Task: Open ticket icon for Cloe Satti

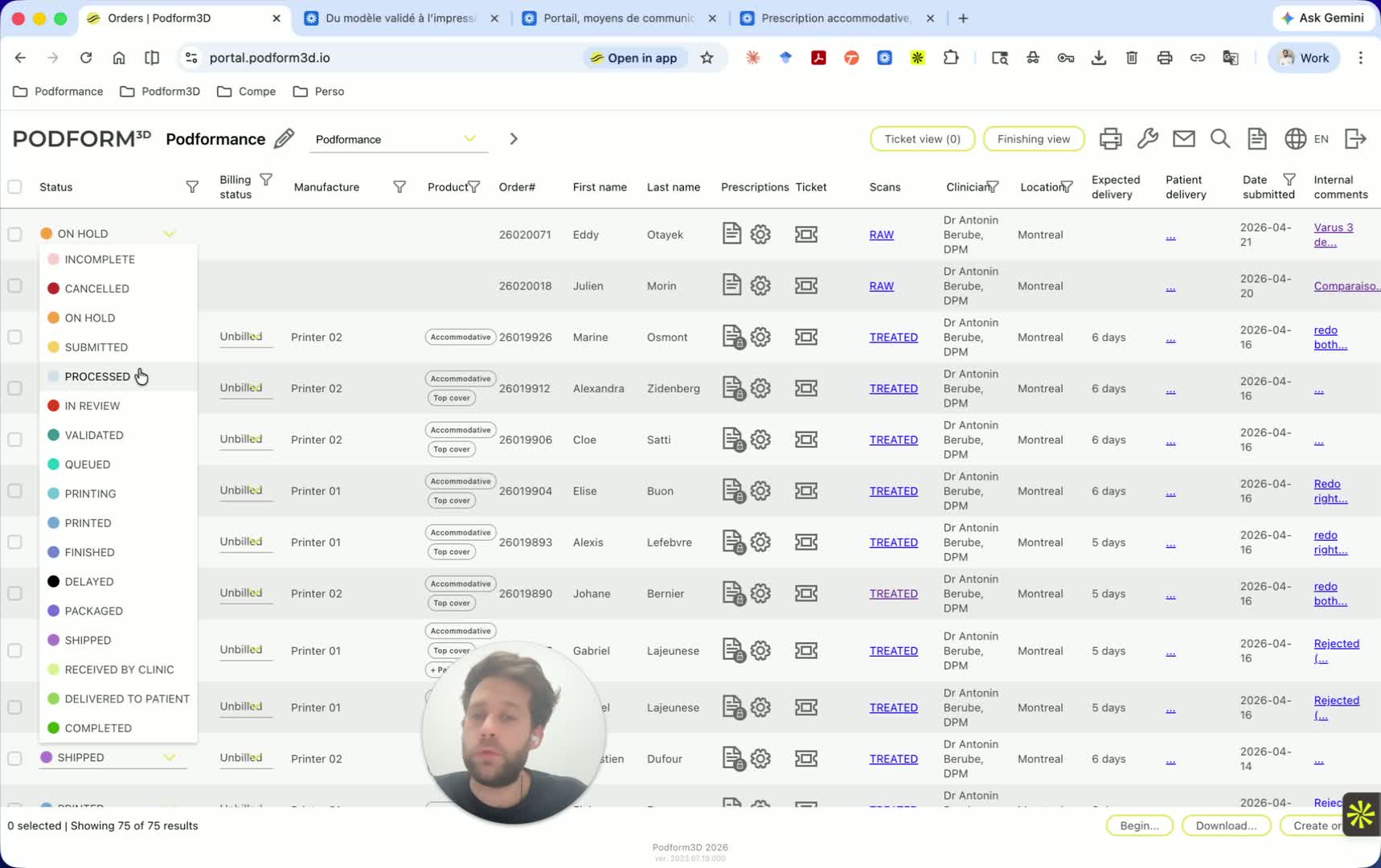Action: [806, 440]
